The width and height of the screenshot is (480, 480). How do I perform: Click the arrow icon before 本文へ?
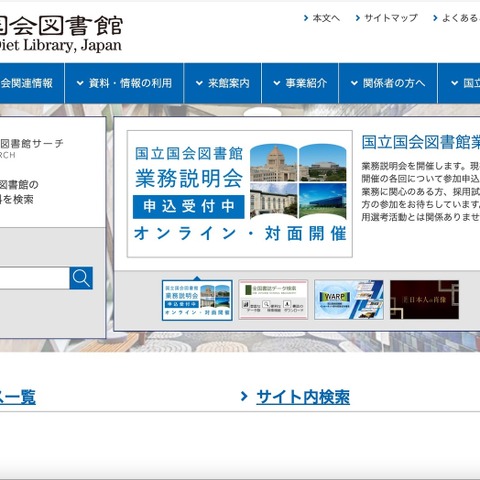pyautogui.click(x=306, y=18)
